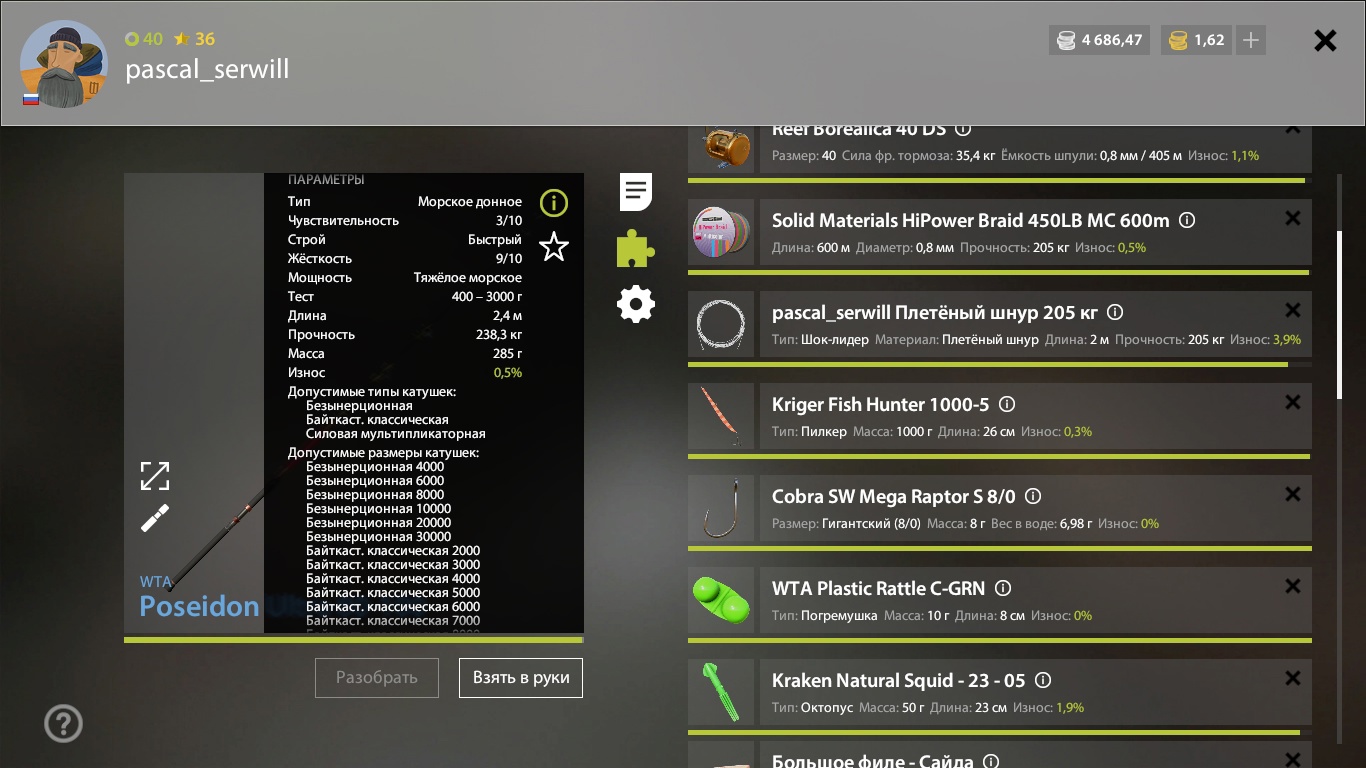Remove Cobra SW Mega Raptor hook
This screenshot has width=1366, height=768.
pyautogui.click(x=1292, y=494)
